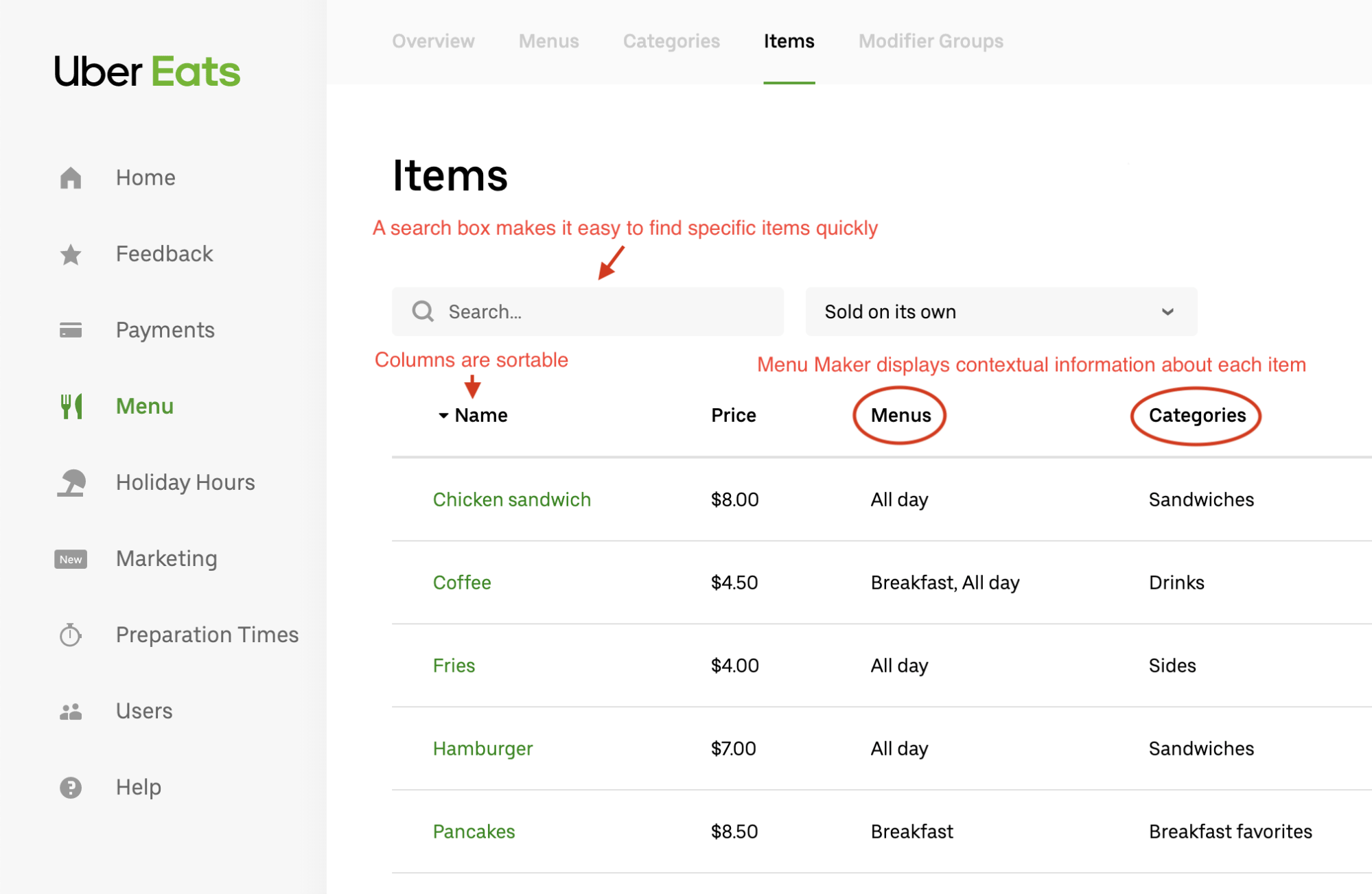This screenshot has width=1372, height=894.
Task: Open the Sold on its own dropdown
Action: click(x=1001, y=311)
